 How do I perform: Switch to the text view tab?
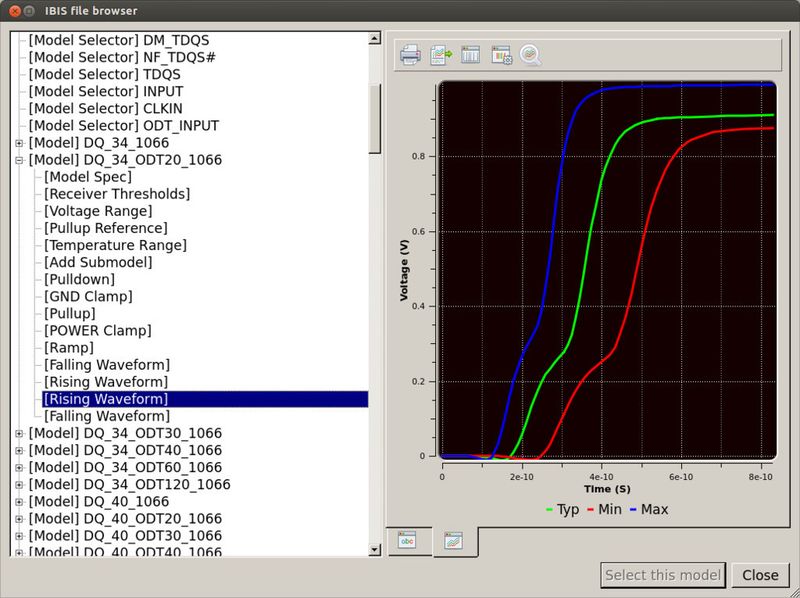(x=407, y=540)
